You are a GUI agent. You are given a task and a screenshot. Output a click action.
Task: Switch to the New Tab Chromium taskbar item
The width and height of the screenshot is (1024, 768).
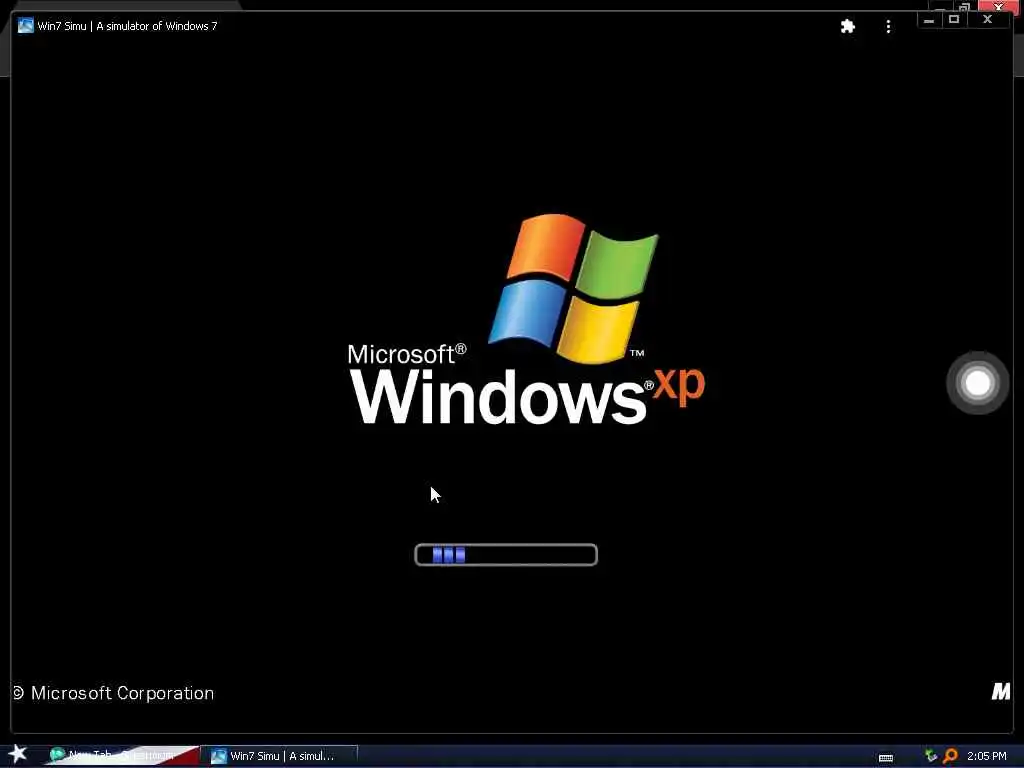122,756
